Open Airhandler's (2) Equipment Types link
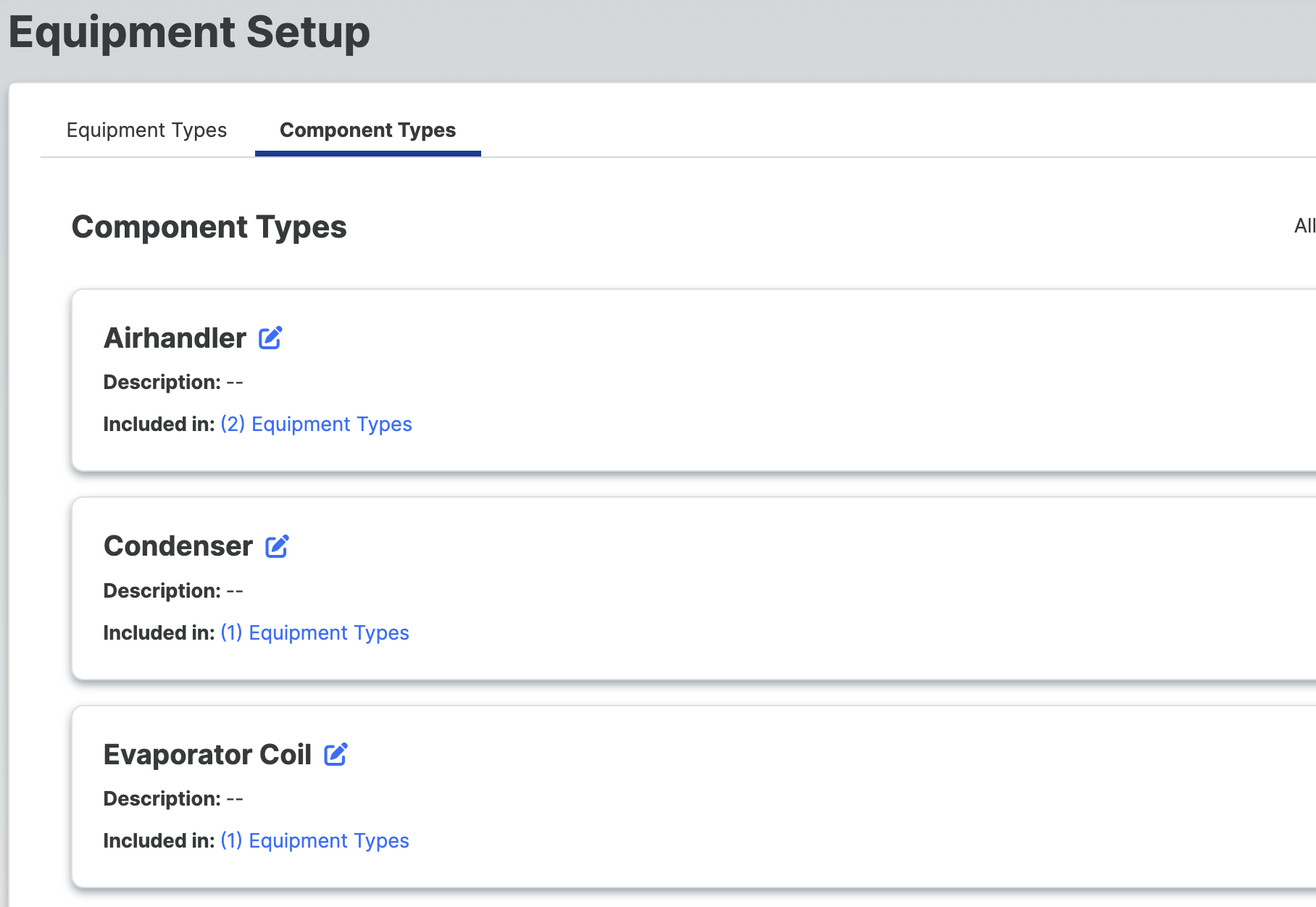 tap(316, 424)
